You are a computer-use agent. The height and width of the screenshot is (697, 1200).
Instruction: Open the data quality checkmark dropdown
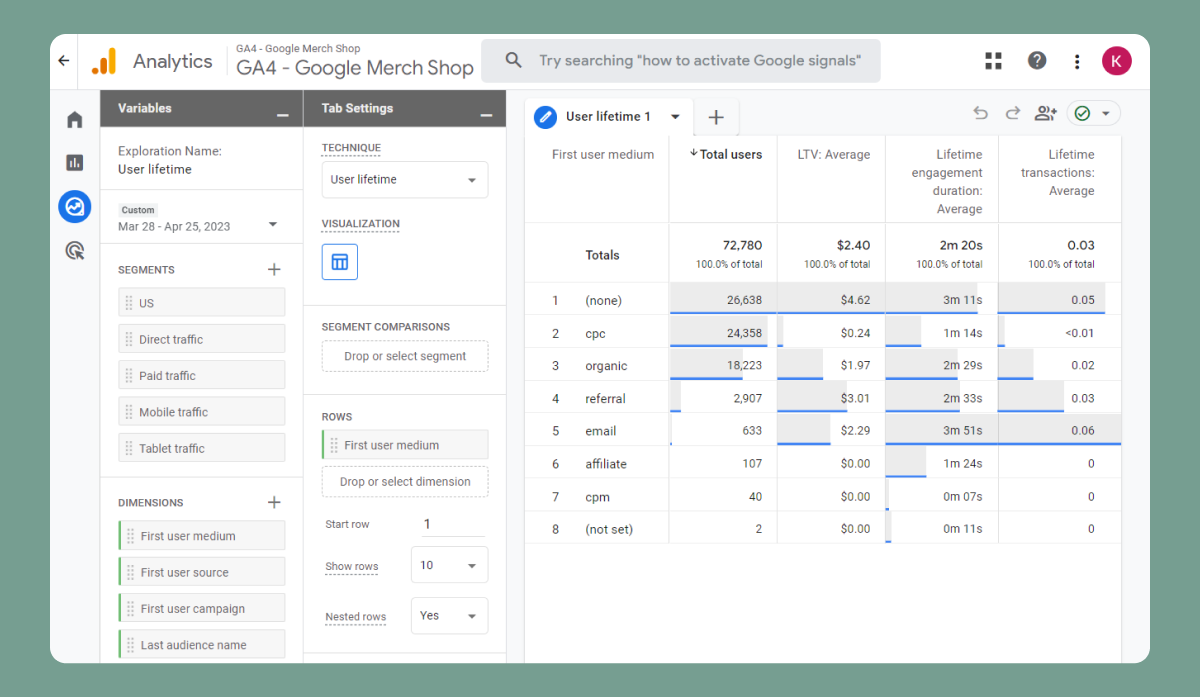pos(1094,113)
